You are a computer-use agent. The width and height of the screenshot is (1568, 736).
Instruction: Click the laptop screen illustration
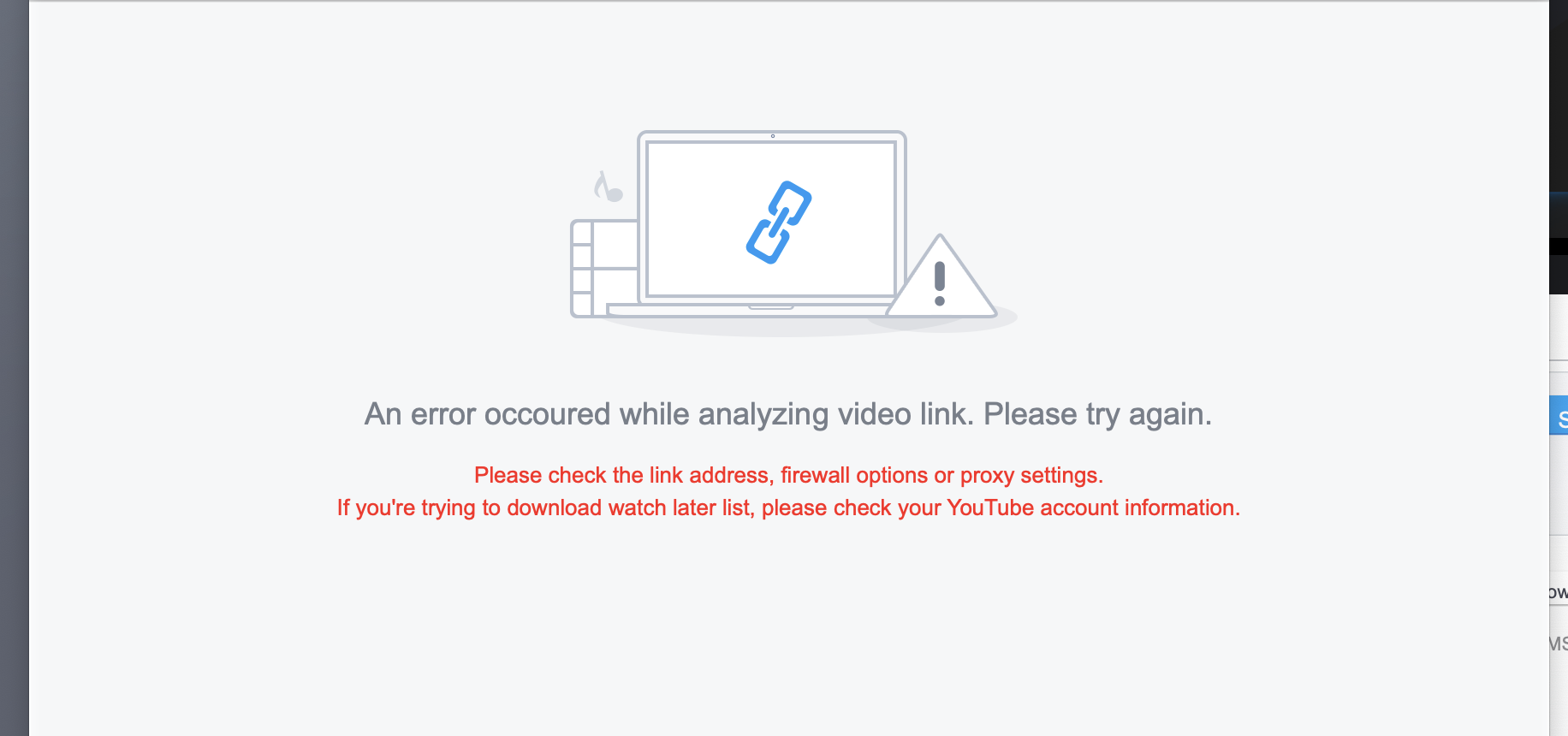pos(771,219)
